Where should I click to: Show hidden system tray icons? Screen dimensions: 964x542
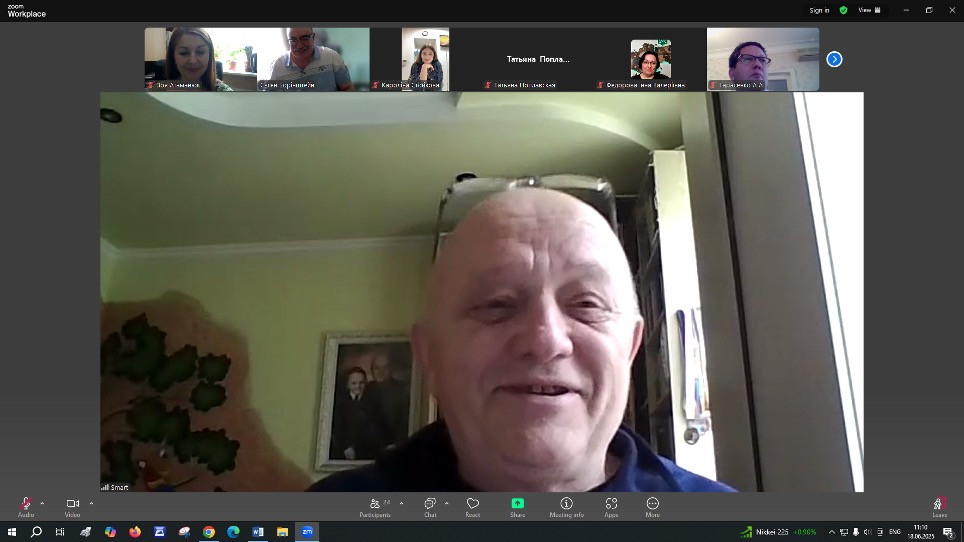[831, 532]
